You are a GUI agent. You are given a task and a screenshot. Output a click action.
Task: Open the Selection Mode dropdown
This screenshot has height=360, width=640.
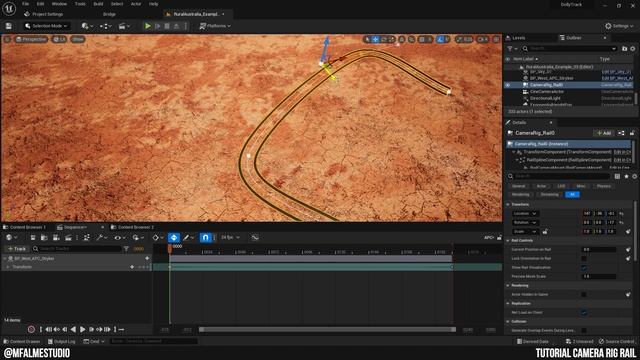pyautogui.click(x=46, y=26)
